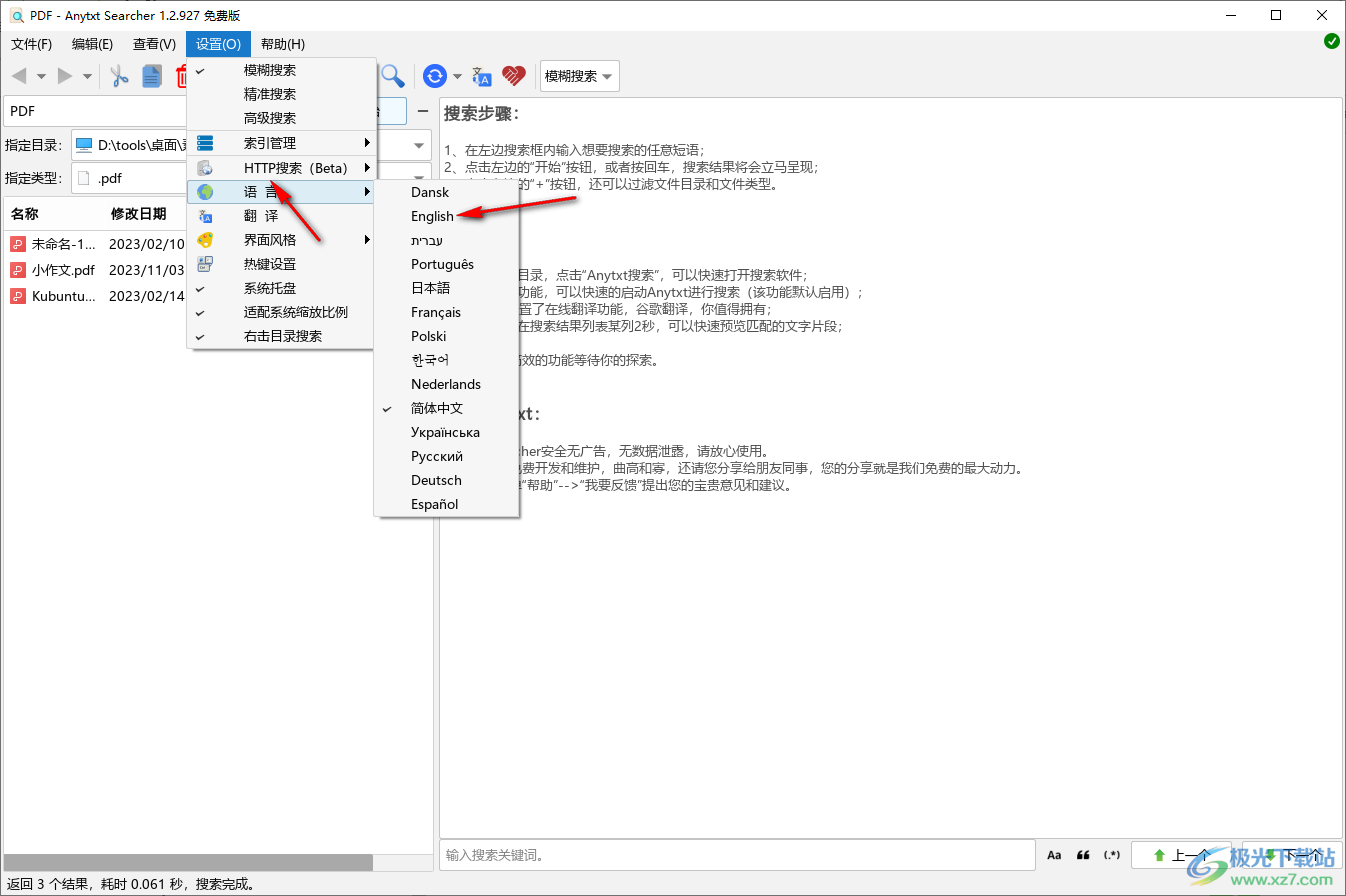This screenshot has height=896, width=1346.
Task: Click PDF icon of 小作文.pdf
Action: (x=18, y=270)
